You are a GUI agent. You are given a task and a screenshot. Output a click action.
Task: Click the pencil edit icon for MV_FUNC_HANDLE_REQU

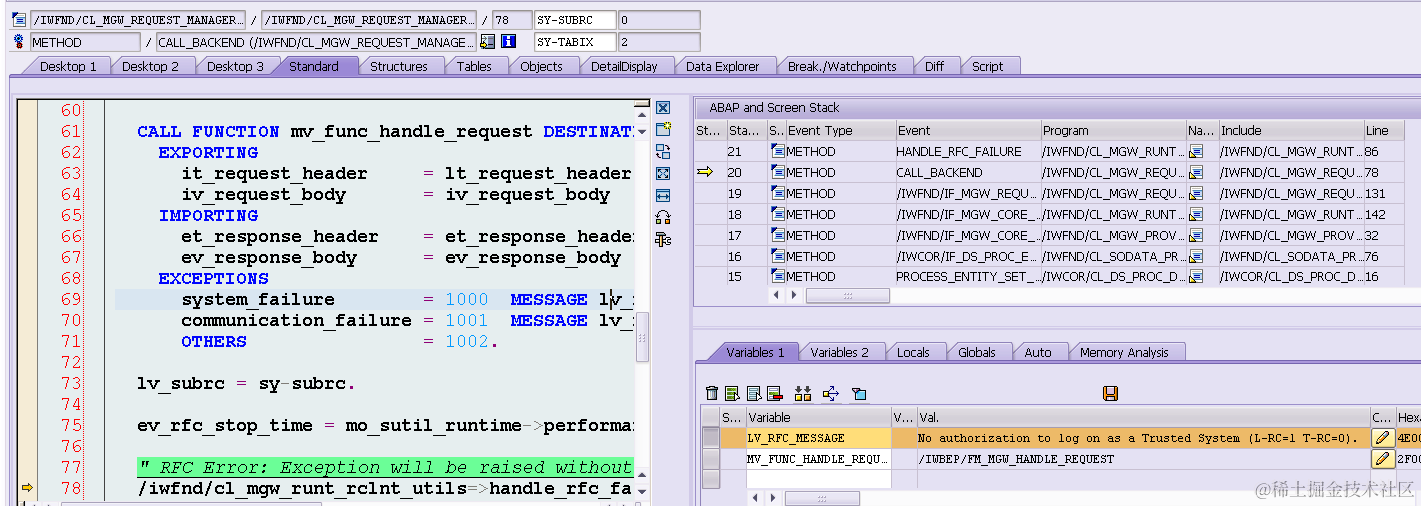click(1383, 459)
